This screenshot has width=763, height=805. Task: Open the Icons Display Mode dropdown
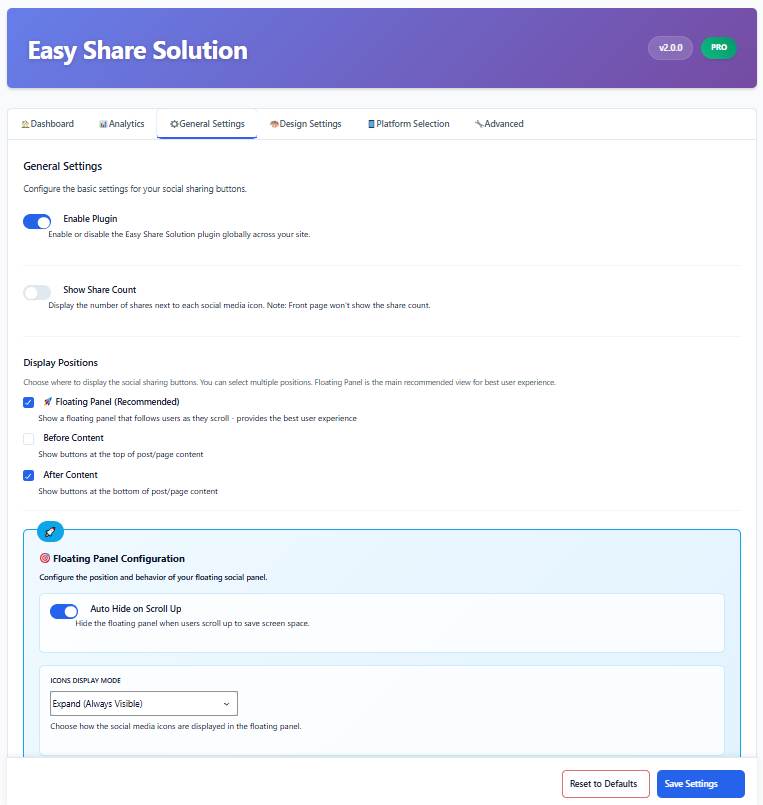pyautogui.click(x=143, y=704)
